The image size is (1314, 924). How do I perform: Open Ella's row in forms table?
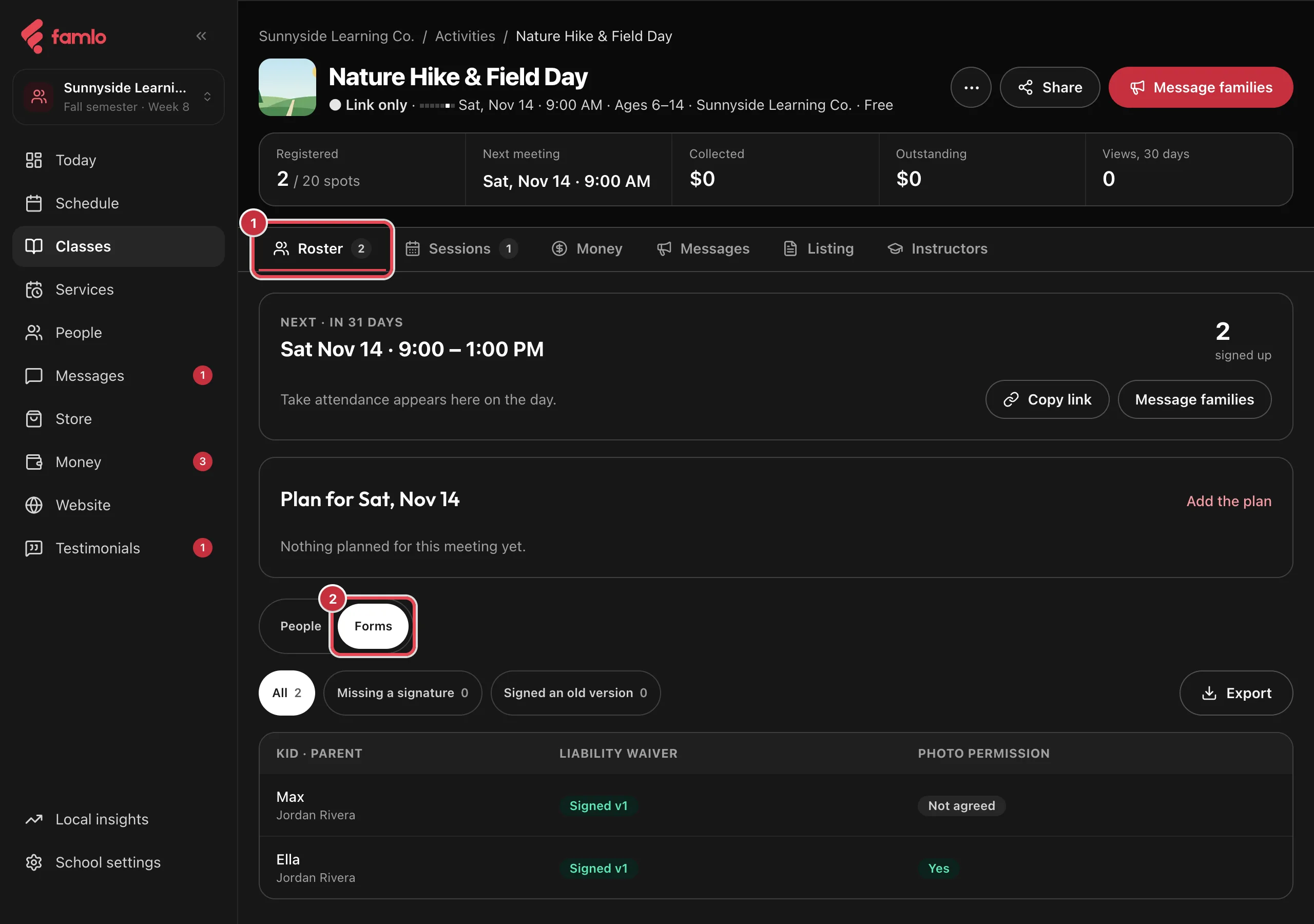[x=776, y=868]
